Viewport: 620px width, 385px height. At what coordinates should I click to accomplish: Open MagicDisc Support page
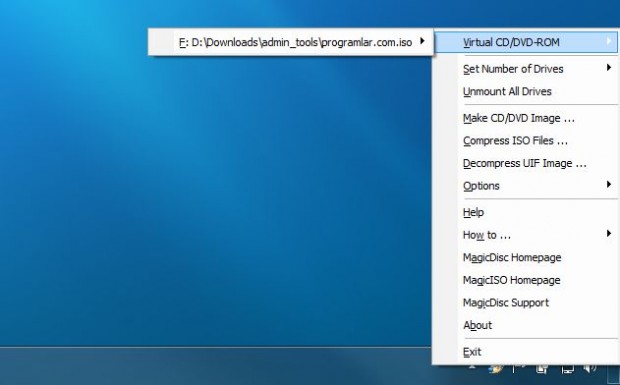point(526,302)
